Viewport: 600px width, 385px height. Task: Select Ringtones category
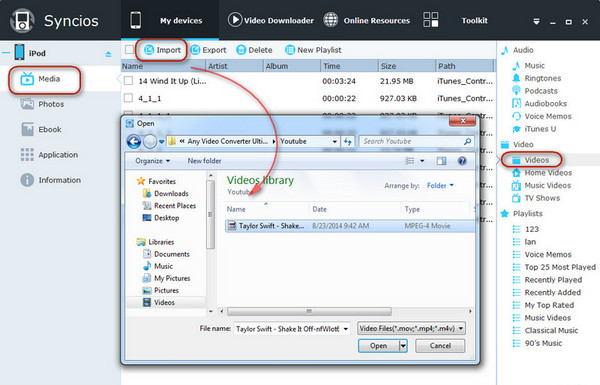(x=536, y=78)
